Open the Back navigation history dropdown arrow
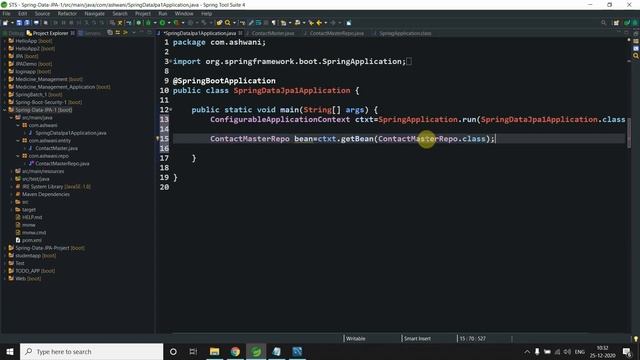 tap(325, 23)
